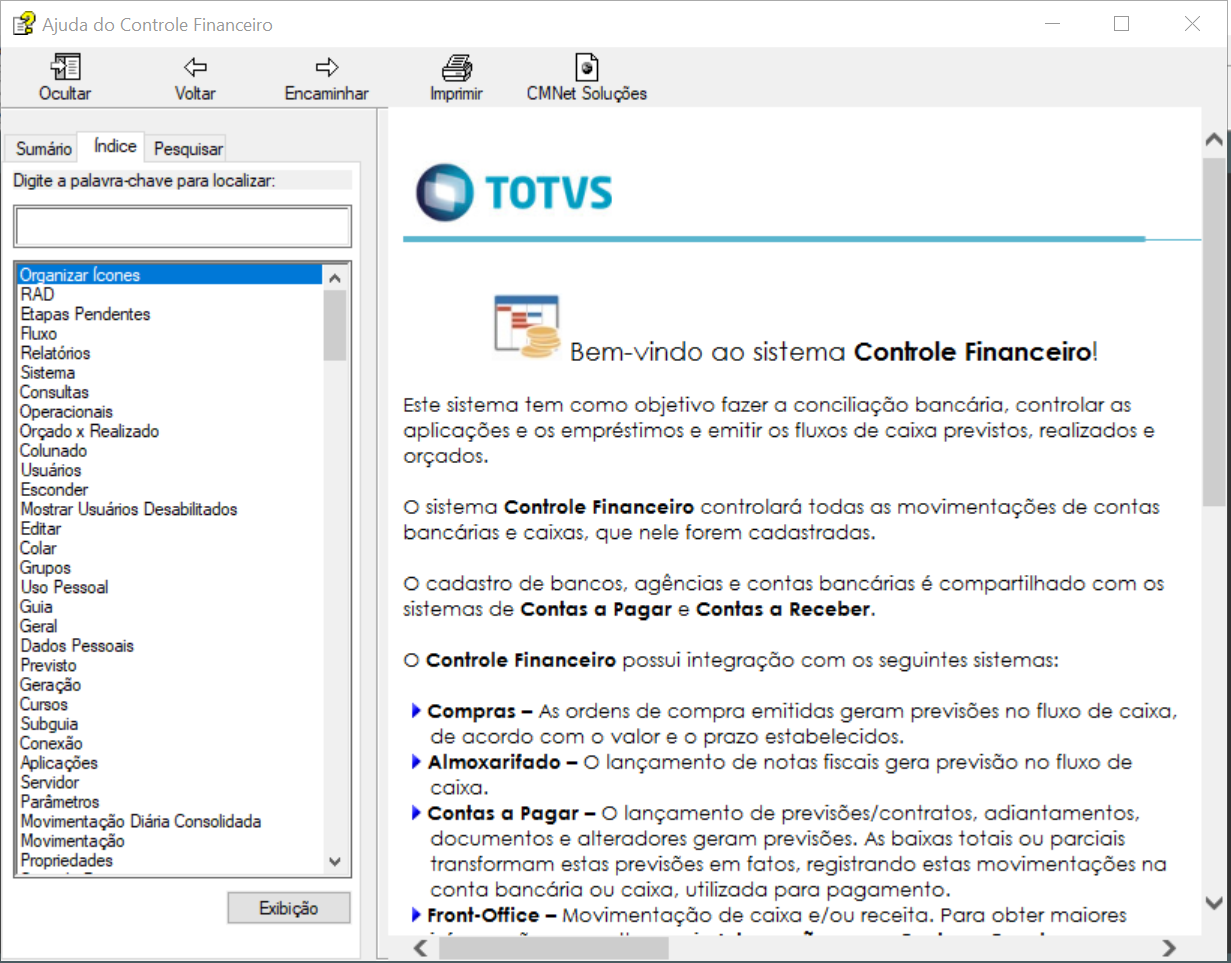Click the horizontal scrollbar thumb

pos(555,947)
